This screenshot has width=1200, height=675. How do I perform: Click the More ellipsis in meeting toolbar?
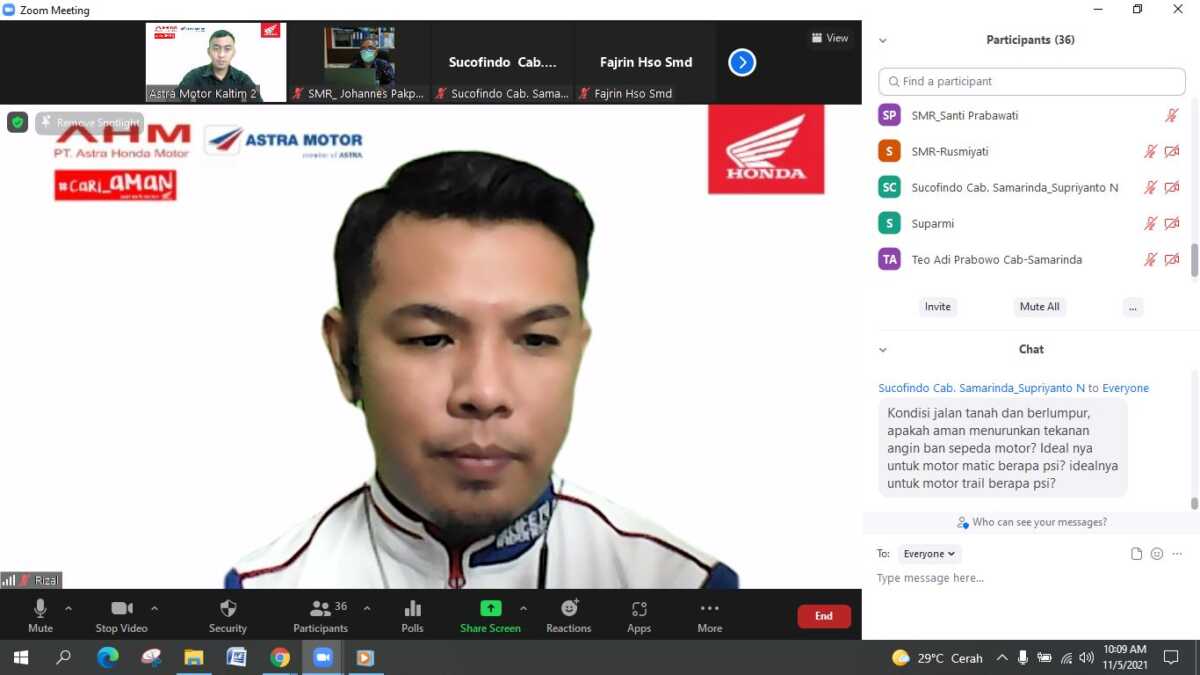[710, 610]
